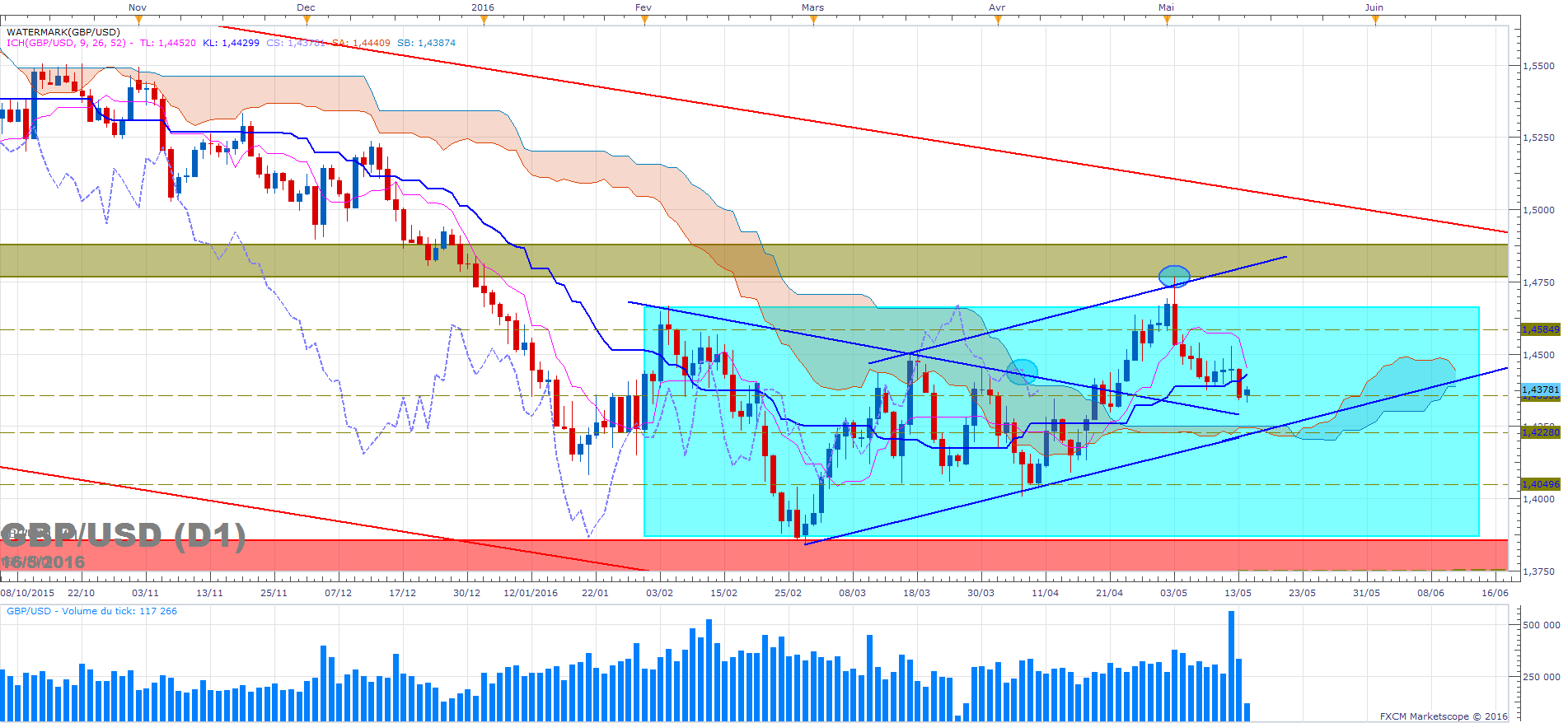Image resolution: width=1568 pixels, height=723 pixels.
Task: Select the tallest bar in the volume panel
Action: pyautogui.click(x=1232, y=666)
